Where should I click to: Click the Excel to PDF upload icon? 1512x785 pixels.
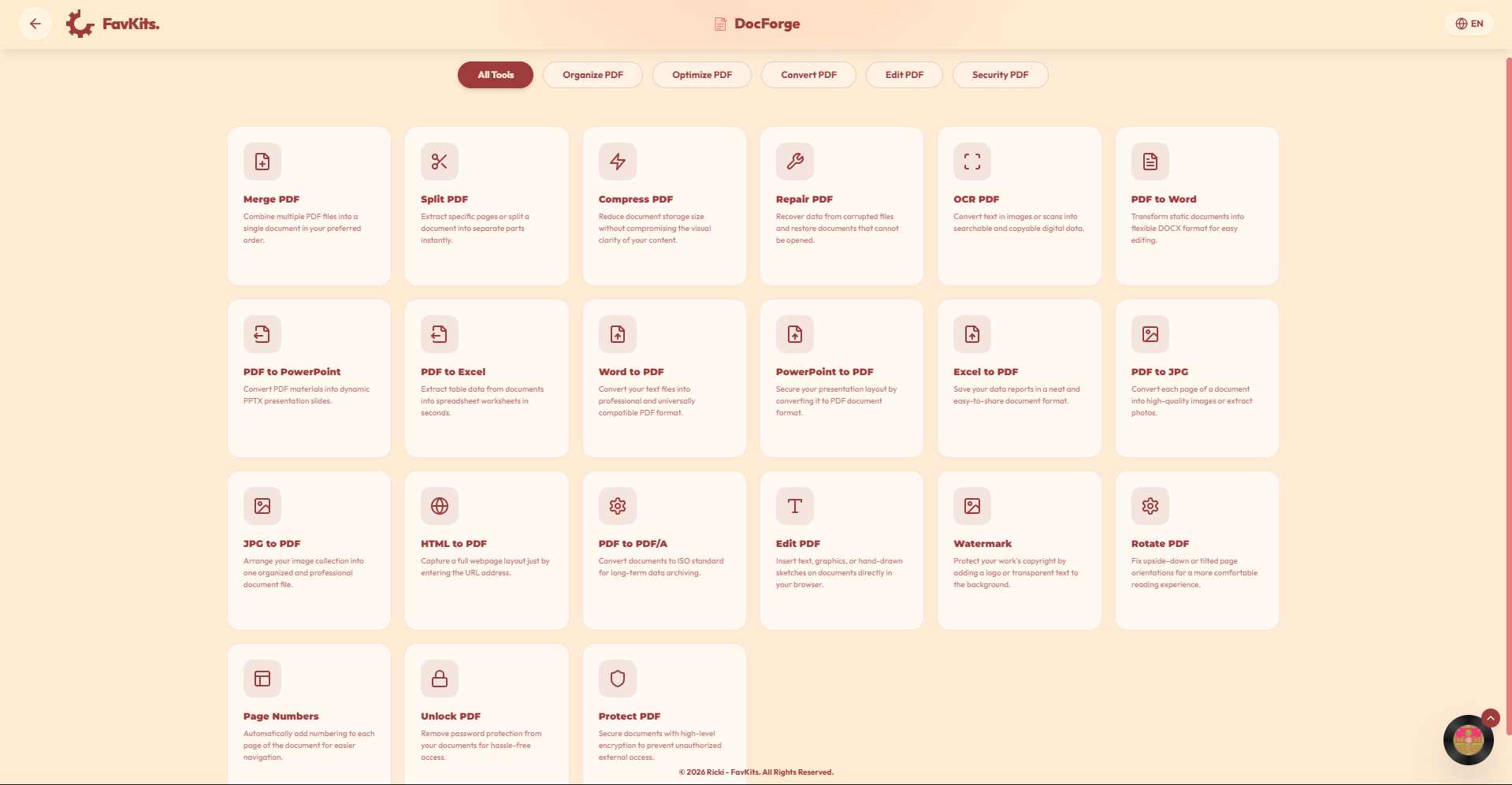972,334
